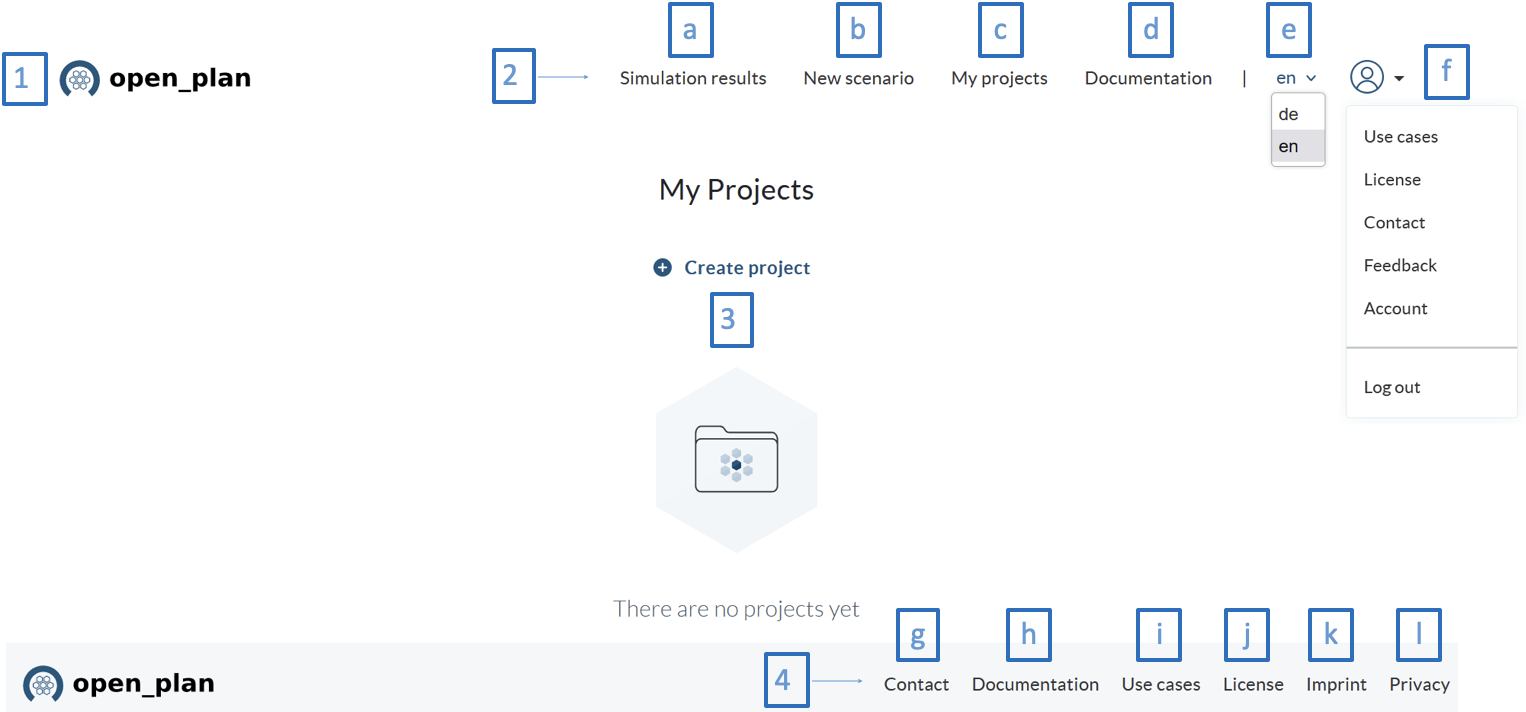Open the Simulation results page
The image size is (1526, 712).
pos(693,78)
